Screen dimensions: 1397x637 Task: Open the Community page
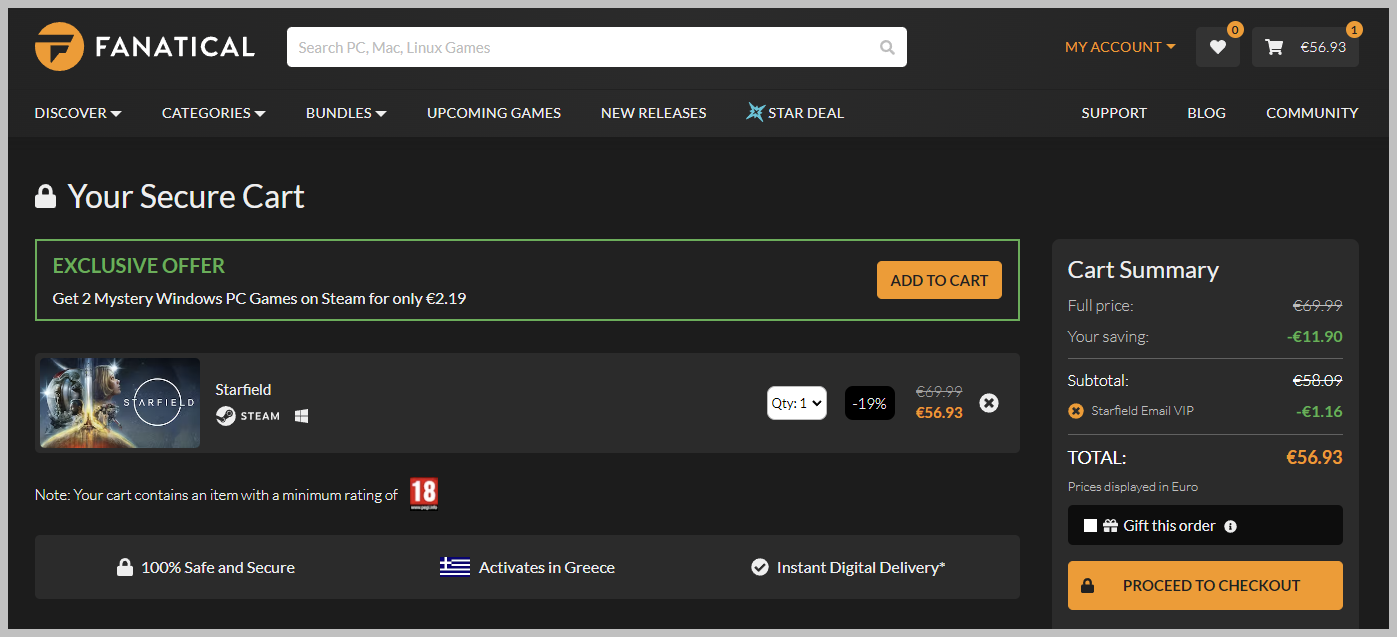(1312, 113)
